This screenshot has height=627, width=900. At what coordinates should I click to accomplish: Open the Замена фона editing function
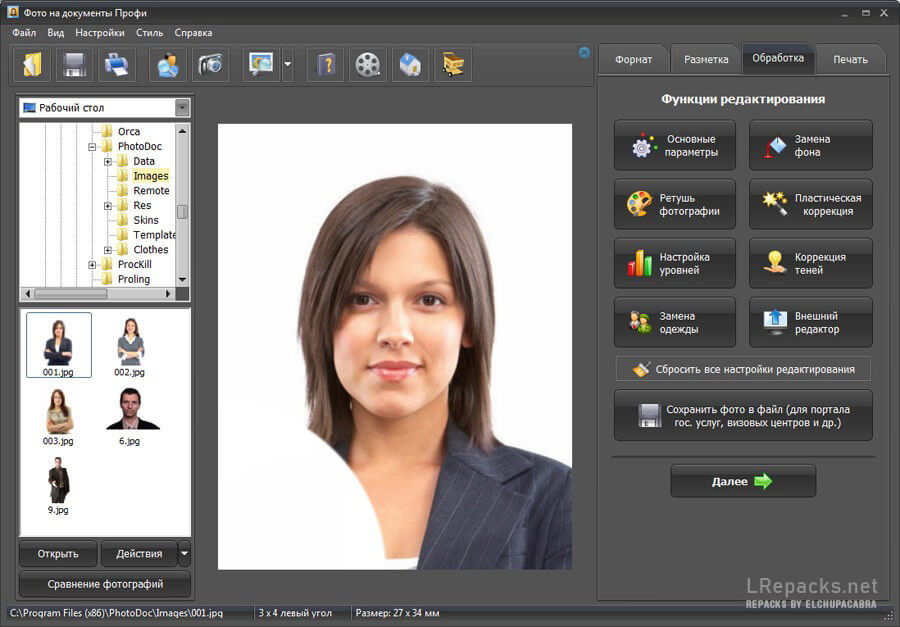pos(810,146)
